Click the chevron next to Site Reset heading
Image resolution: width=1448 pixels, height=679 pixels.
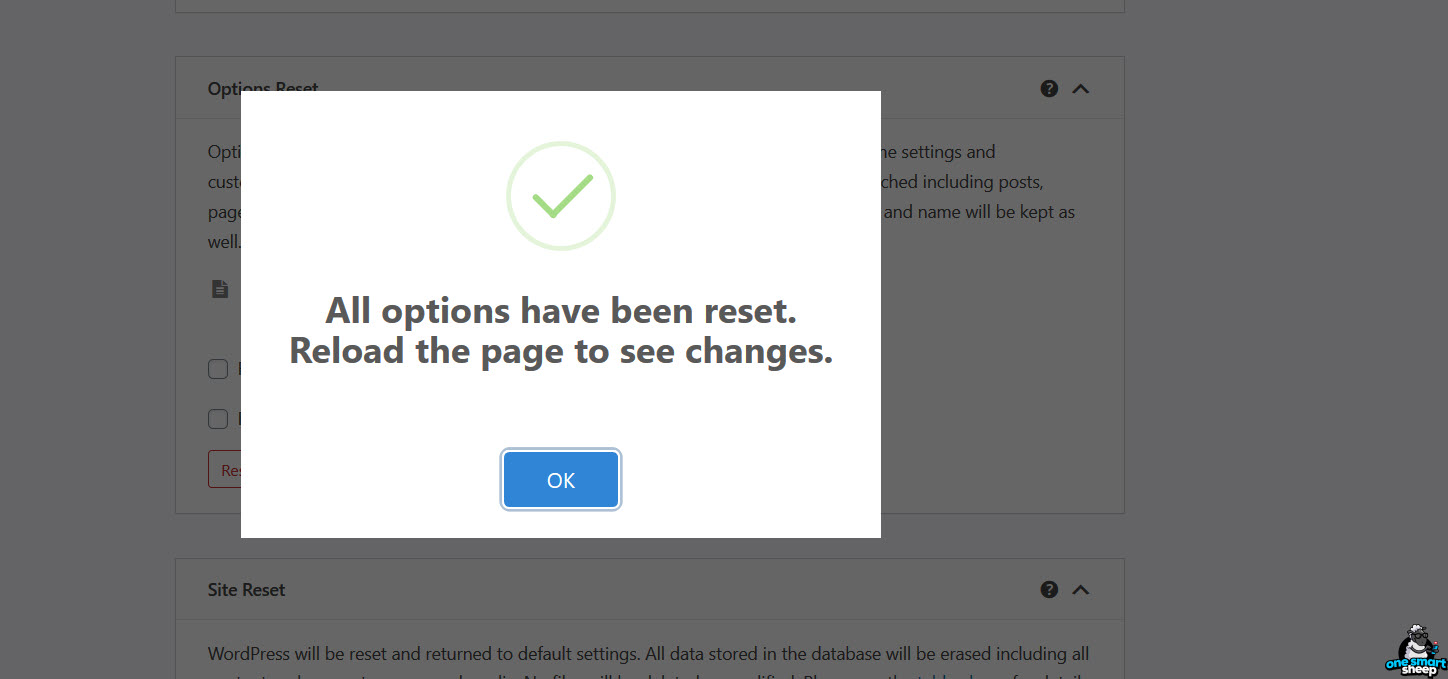coord(1080,589)
